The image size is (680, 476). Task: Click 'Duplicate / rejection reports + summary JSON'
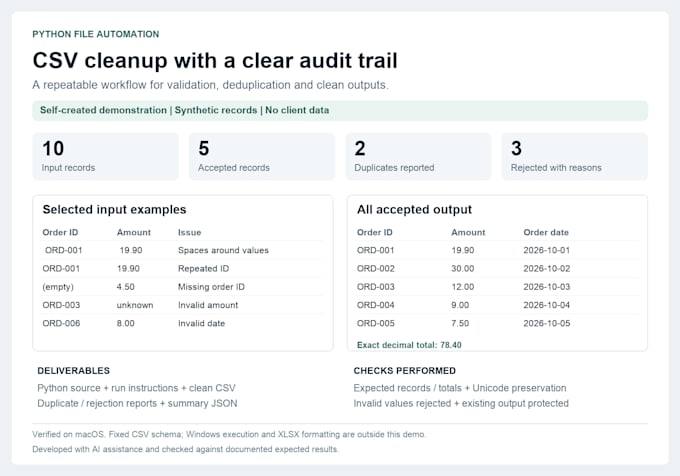137,404
